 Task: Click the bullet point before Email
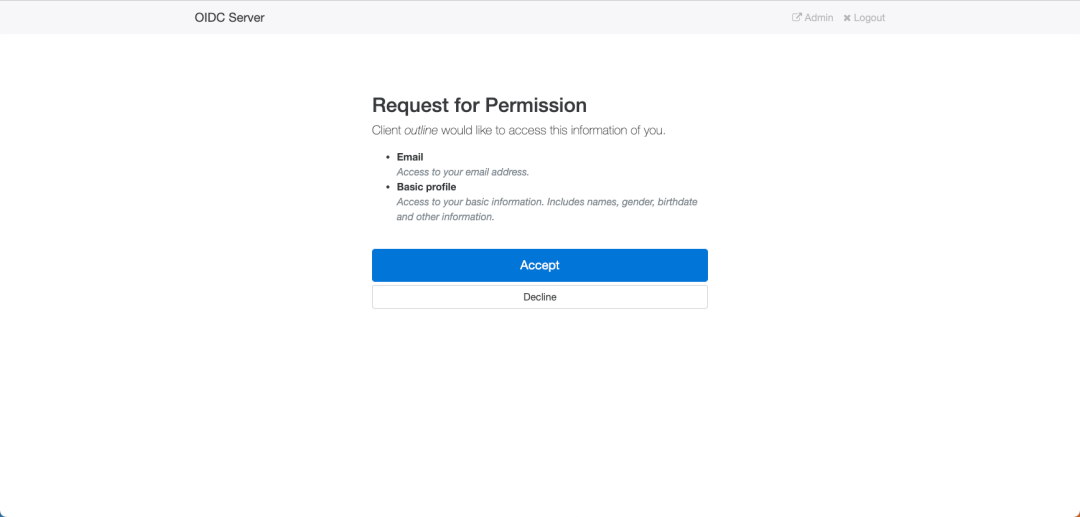(x=388, y=158)
